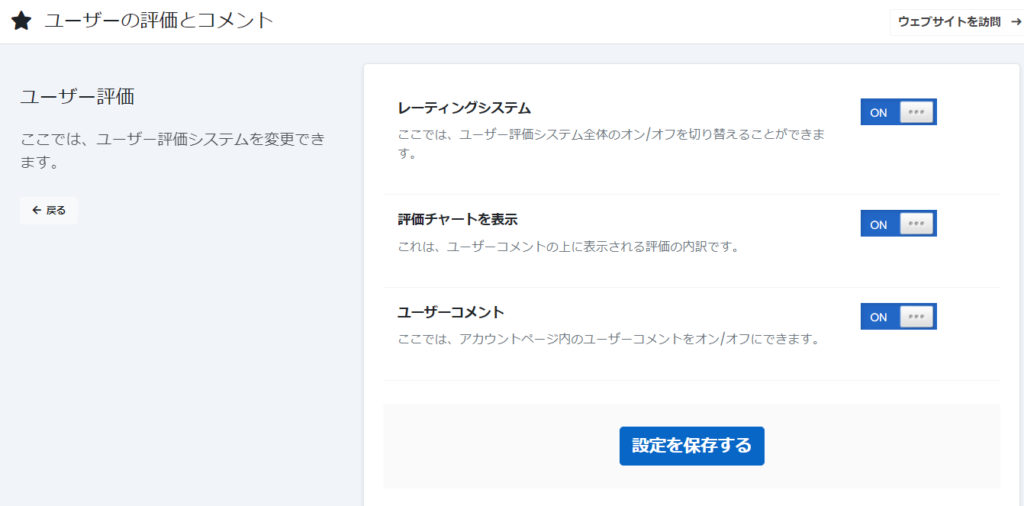
Task: Go back using the 戻る button
Action: click(x=49, y=211)
